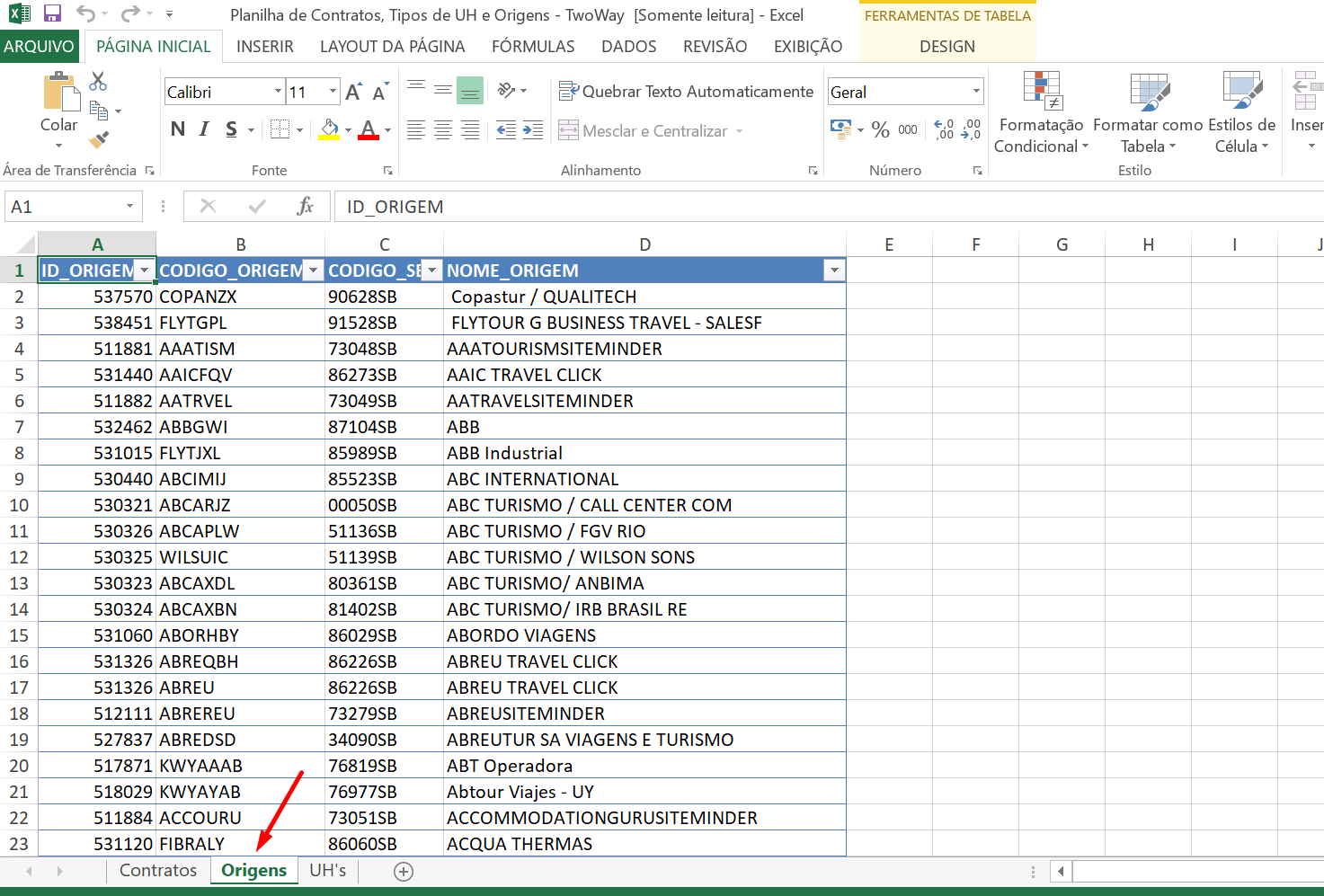The height and width of the screenshot is (896, 1324).
Task: Open the Número dialog launcher
Action: (x=978, y=171)
